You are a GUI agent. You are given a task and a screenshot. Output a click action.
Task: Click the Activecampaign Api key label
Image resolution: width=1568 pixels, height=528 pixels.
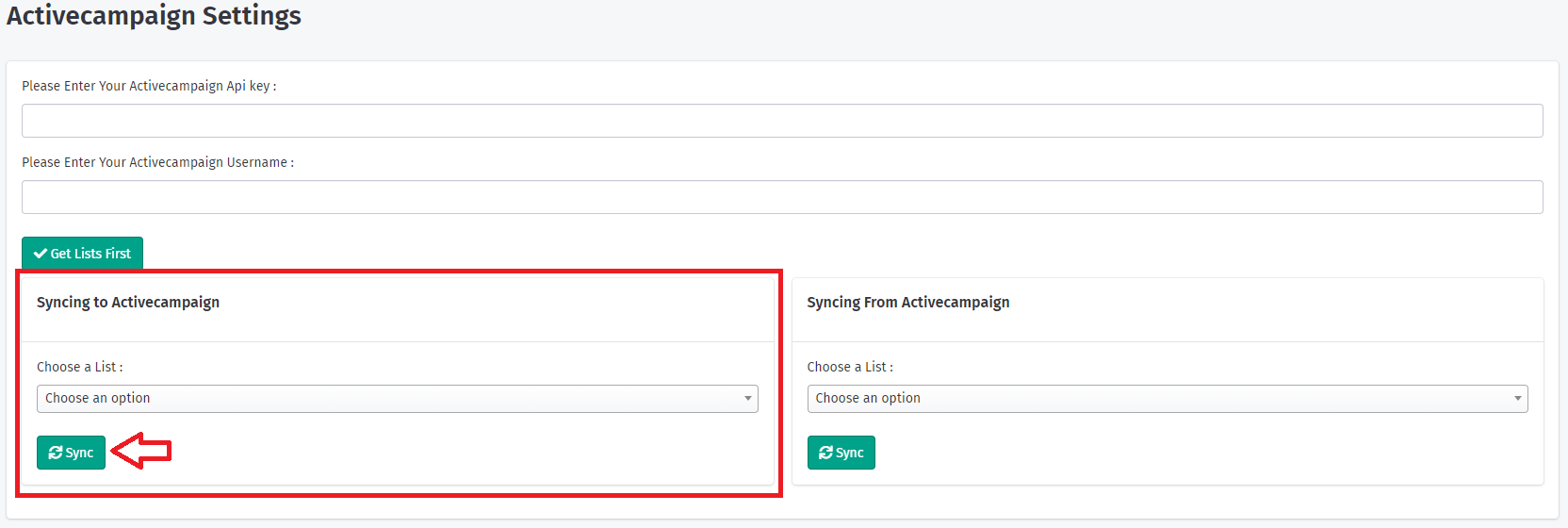click(x=149, y=86)
